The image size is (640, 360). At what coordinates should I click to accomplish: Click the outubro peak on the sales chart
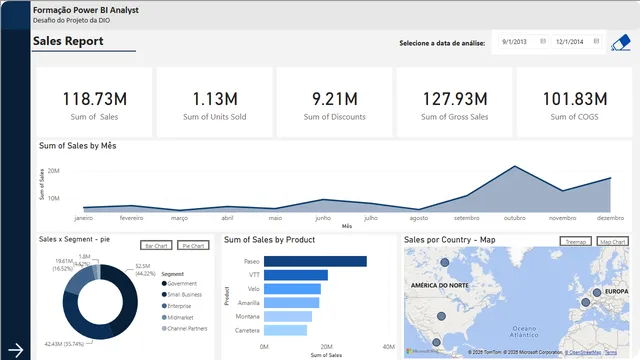click(515, 166)
